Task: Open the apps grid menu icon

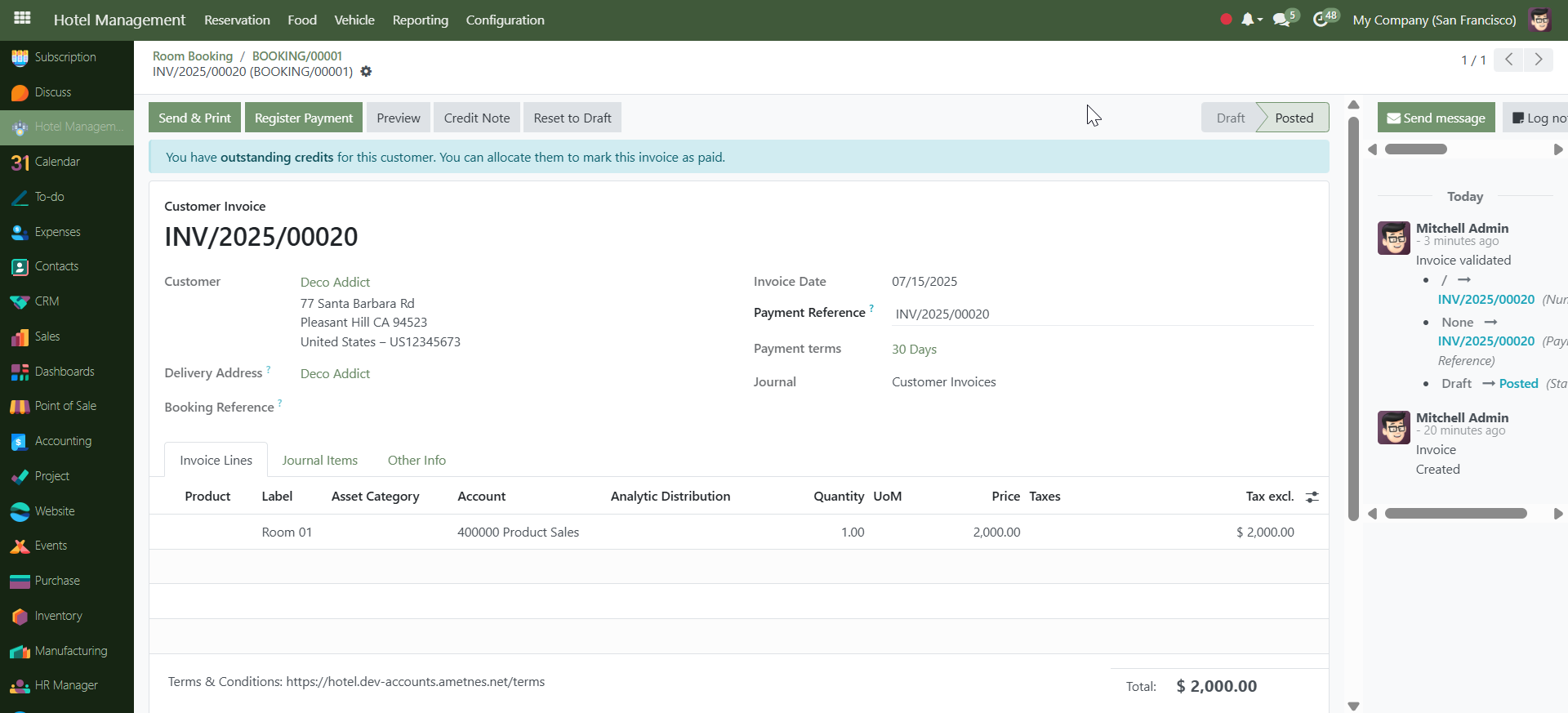Action: tap(22, 18)
